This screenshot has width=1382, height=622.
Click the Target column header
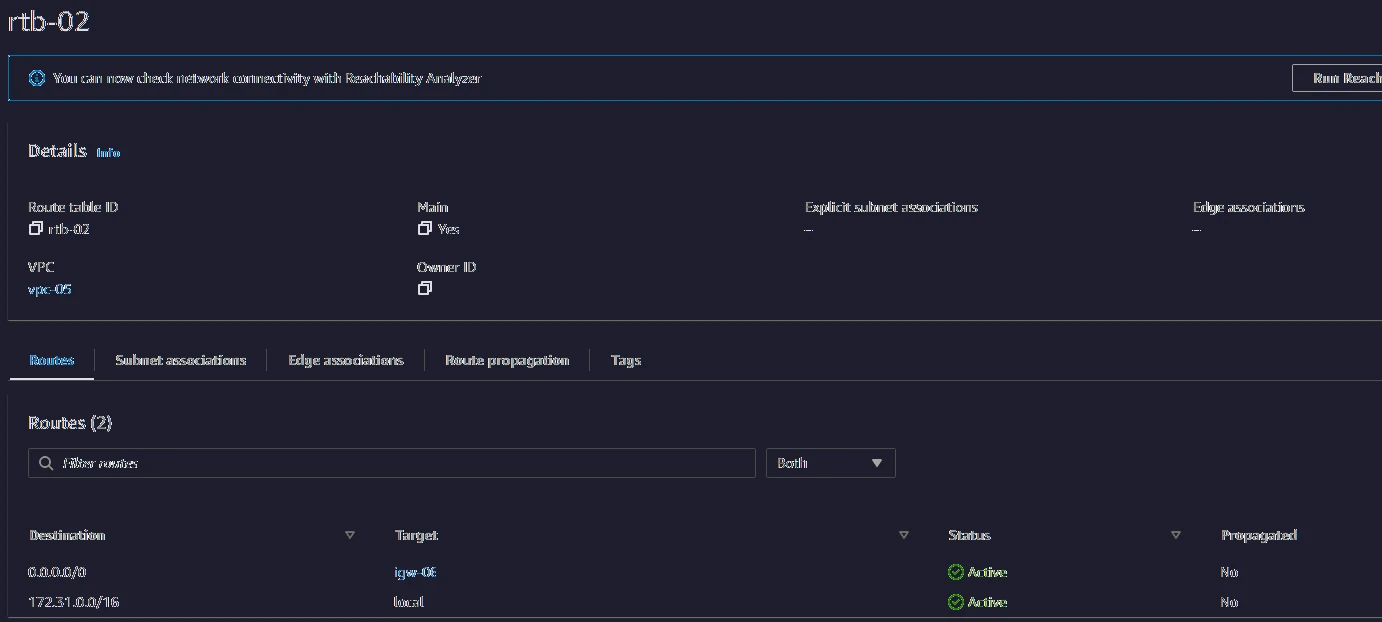pyautogui.click(x=416, y=535)
